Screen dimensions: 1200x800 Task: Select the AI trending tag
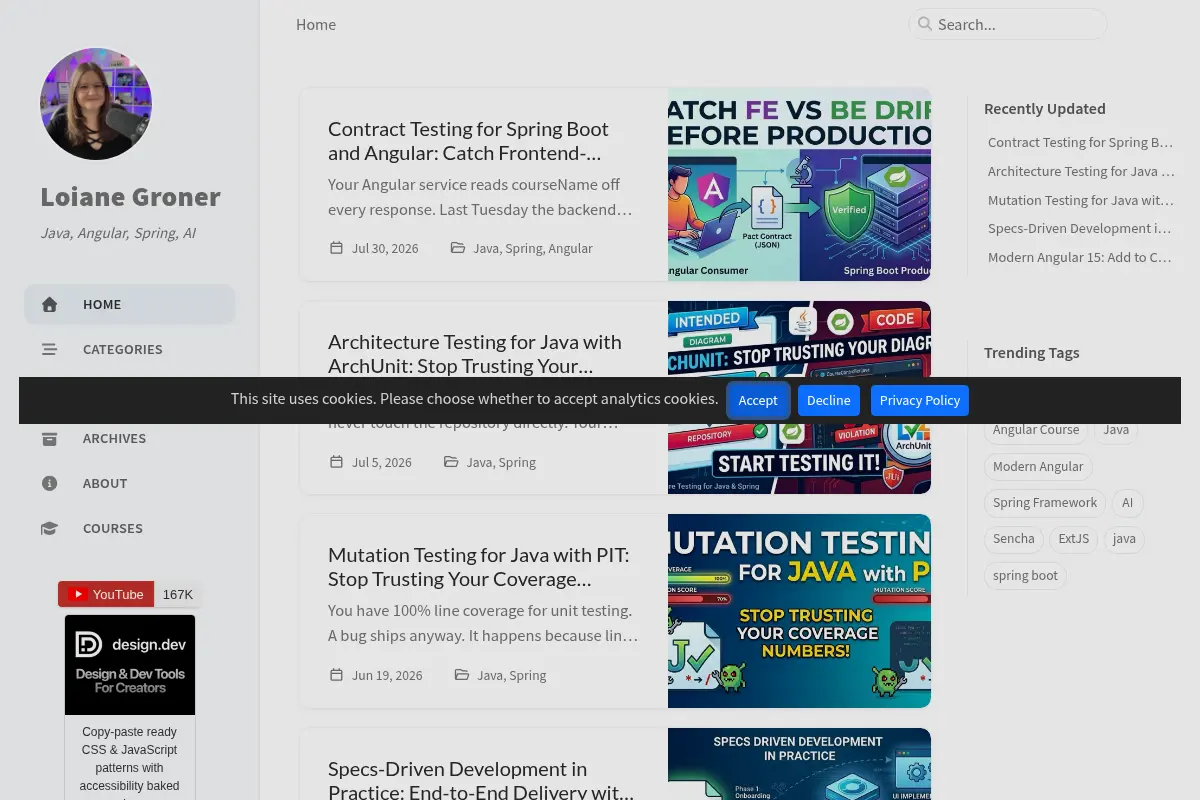click(1127, 503)
